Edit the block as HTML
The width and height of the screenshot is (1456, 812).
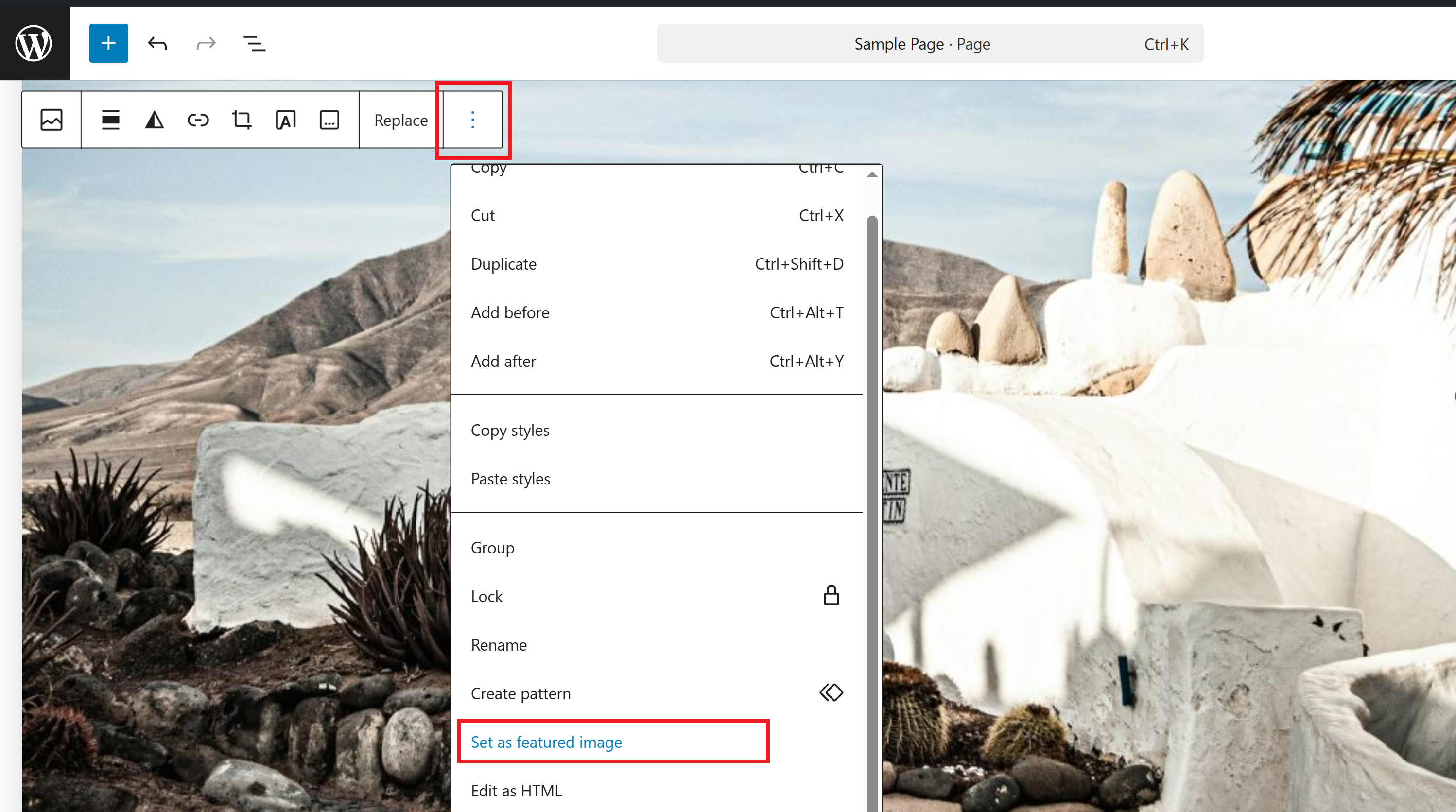657,791
